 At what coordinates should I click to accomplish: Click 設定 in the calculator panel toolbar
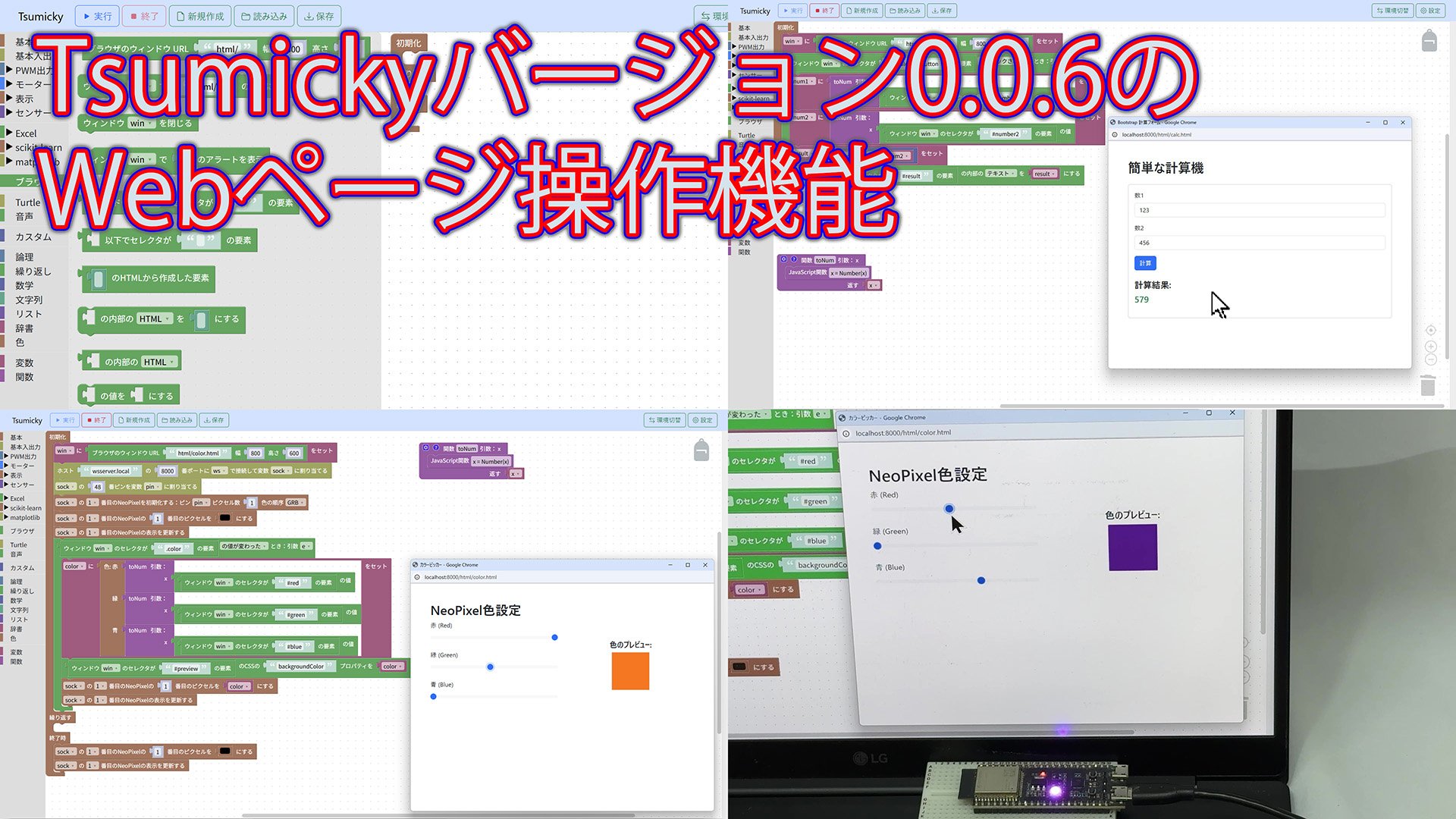1430,11
